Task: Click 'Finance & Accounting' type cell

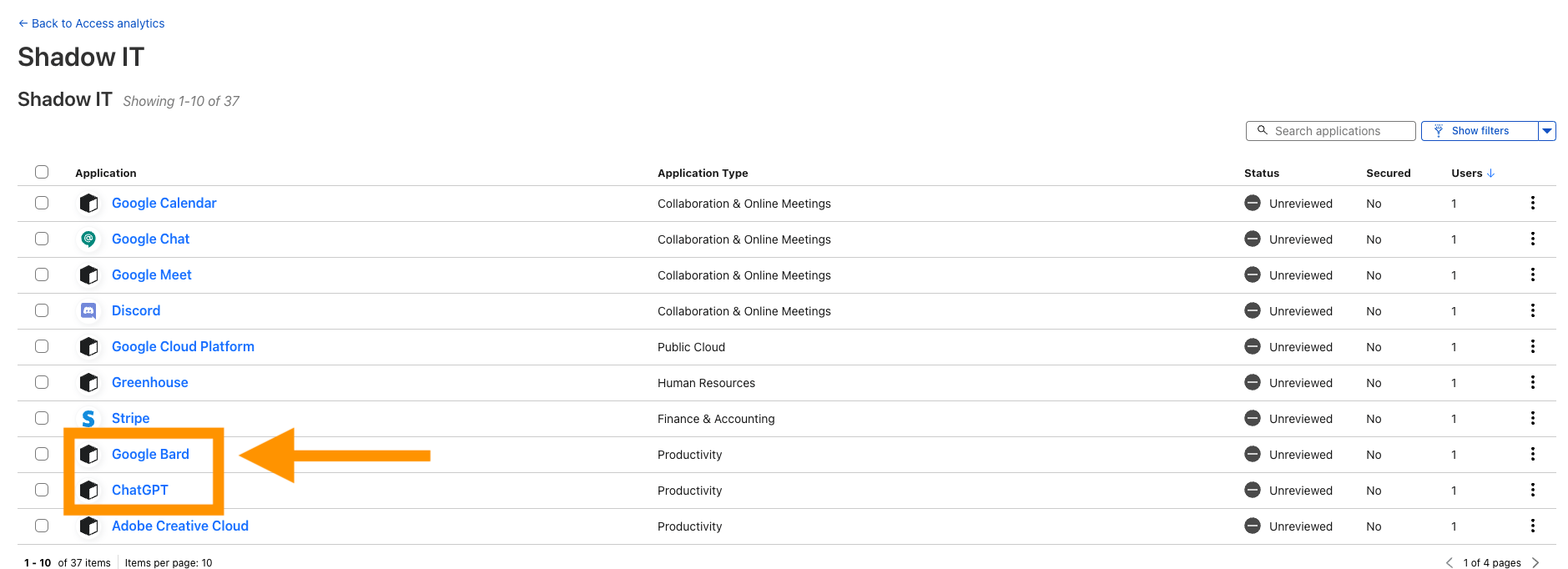Action: coord(716,419)
